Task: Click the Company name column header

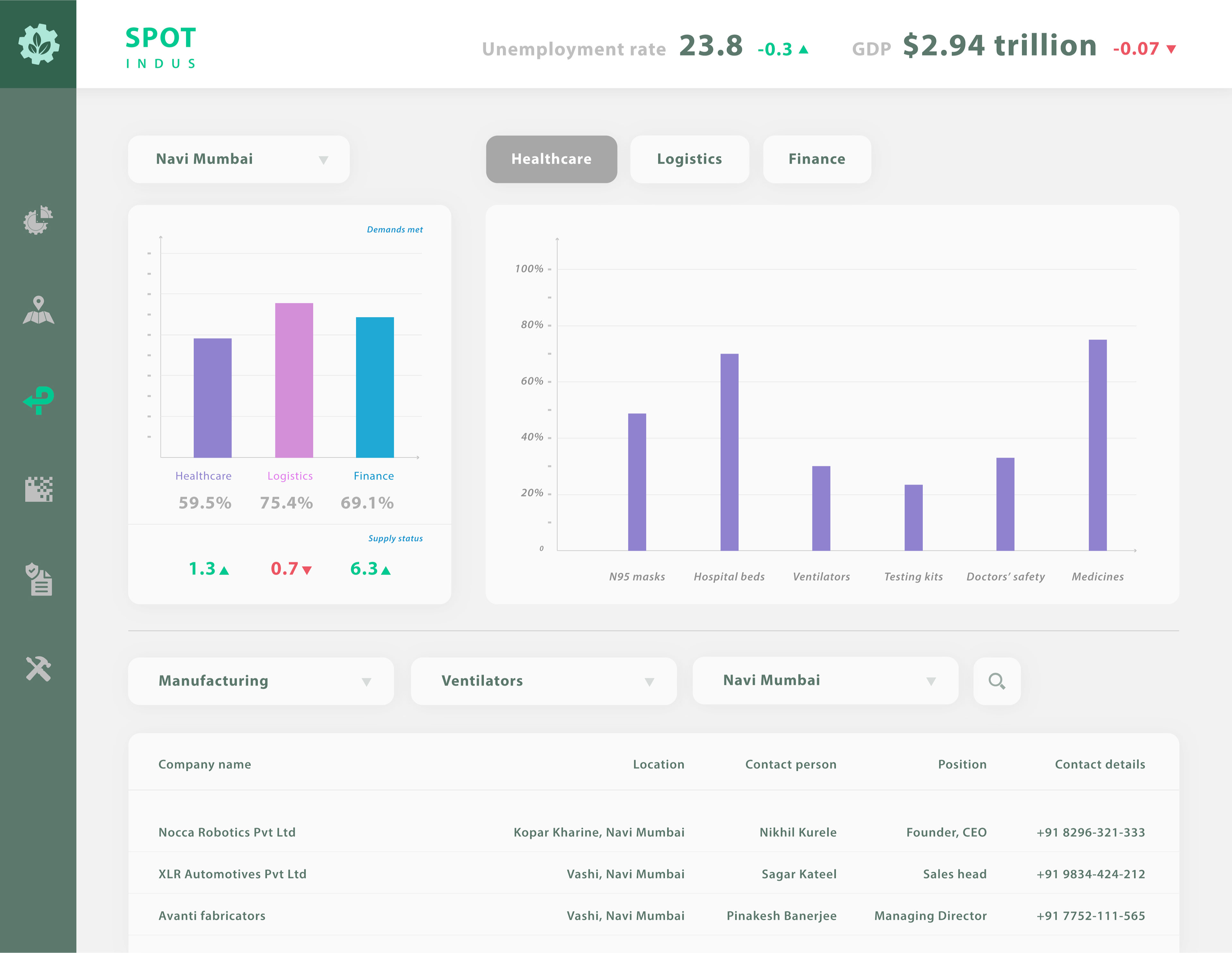Action: tap(205, 765)
